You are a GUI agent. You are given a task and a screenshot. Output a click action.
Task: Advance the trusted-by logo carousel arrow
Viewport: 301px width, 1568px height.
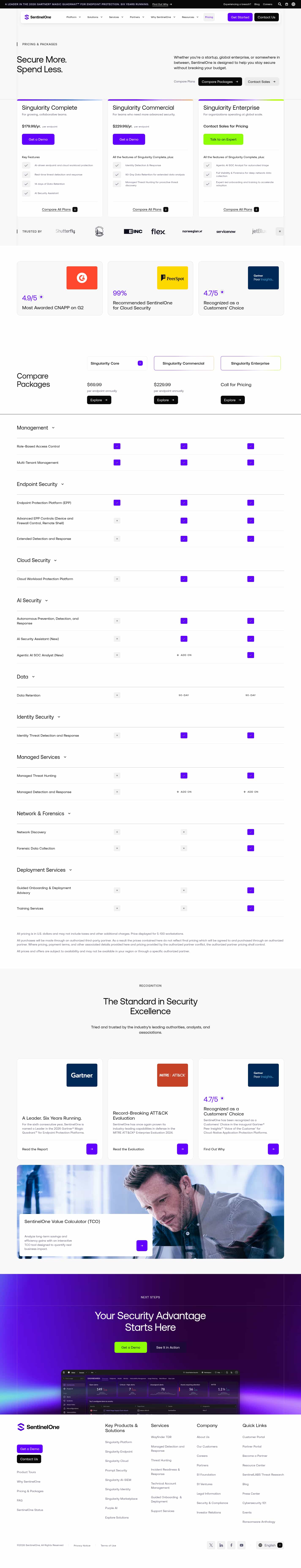[280, 231]
